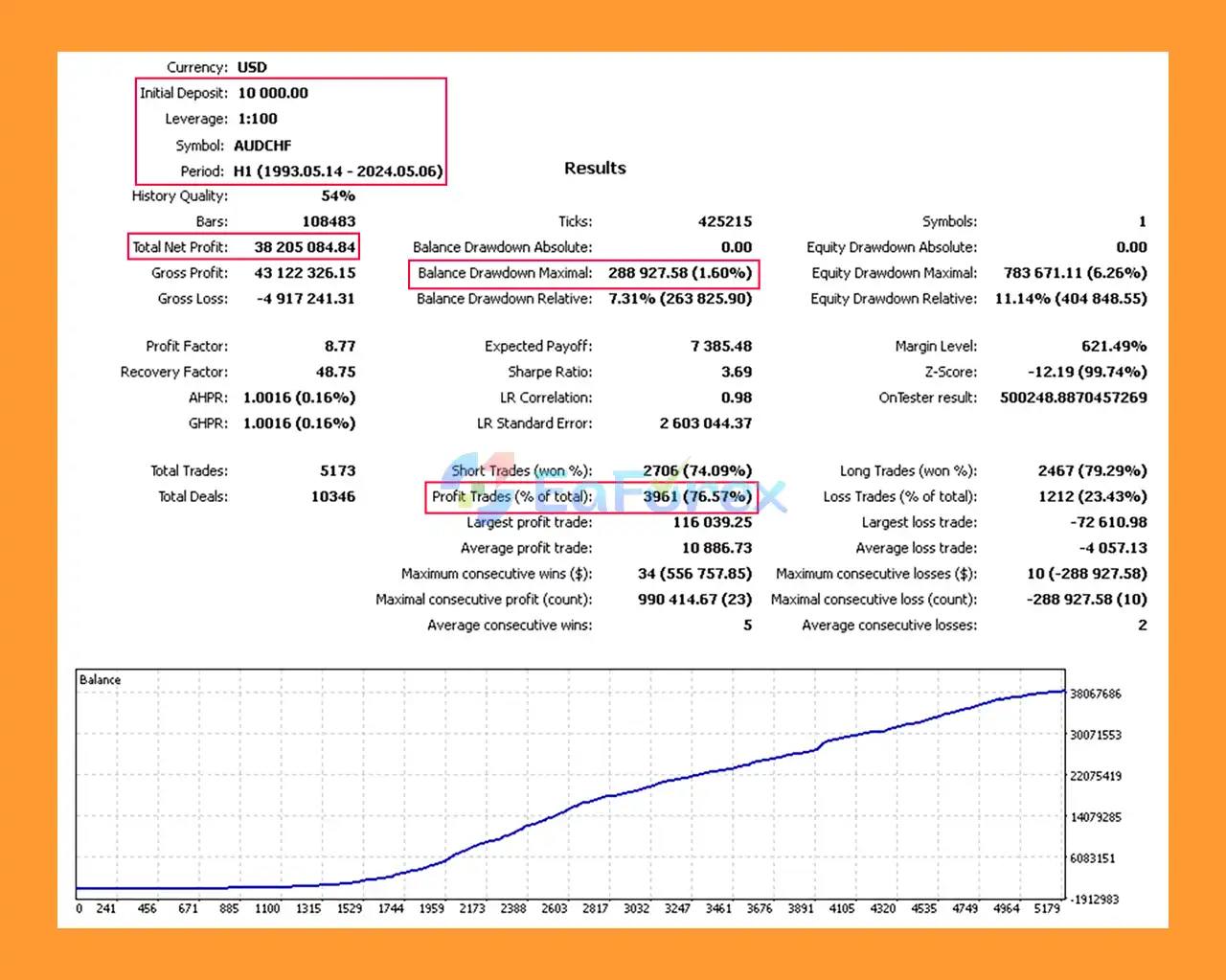
Task: Click the Leverage 1:100 value
Action: point(258,119)
